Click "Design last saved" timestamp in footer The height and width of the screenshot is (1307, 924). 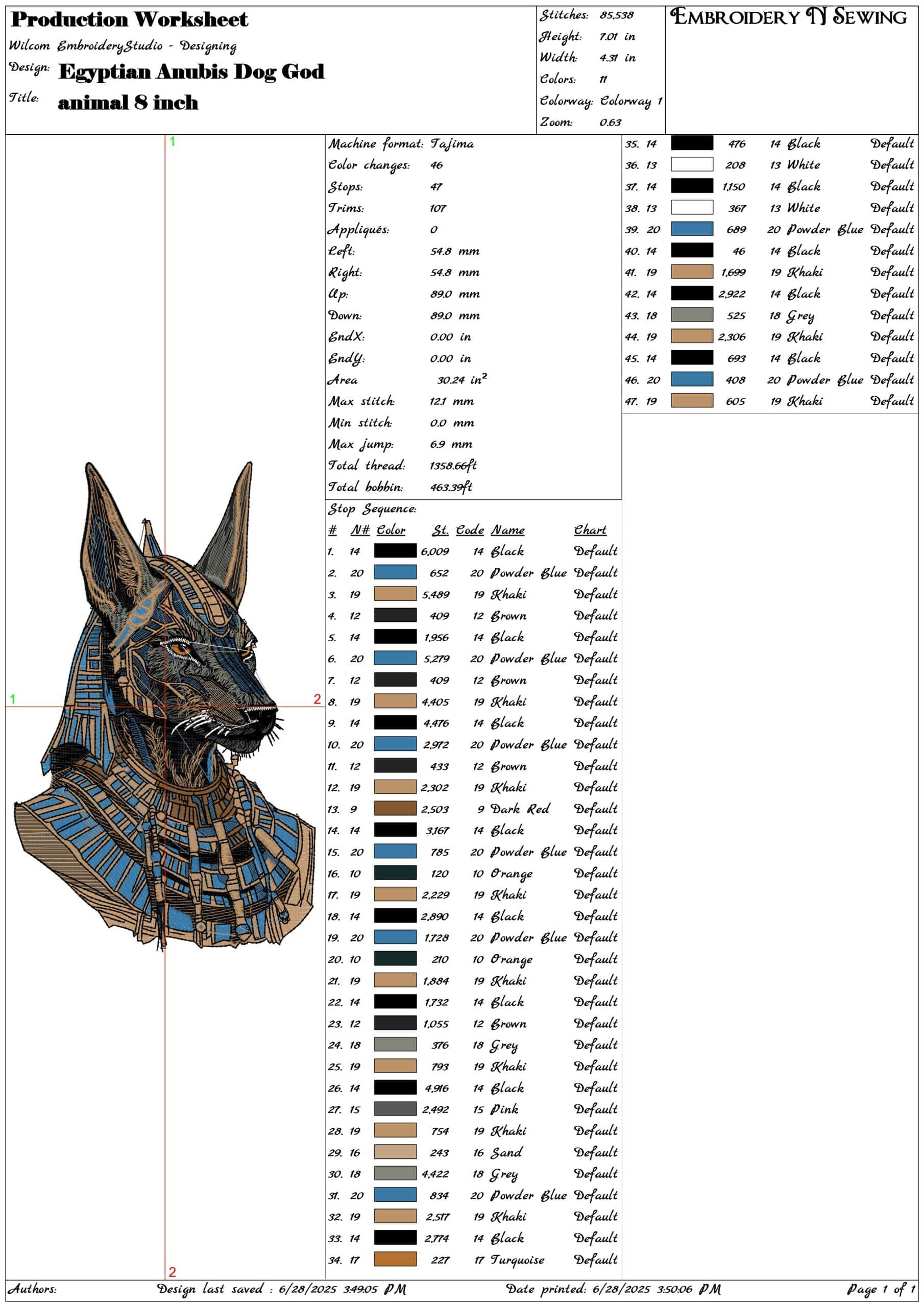282,1289
